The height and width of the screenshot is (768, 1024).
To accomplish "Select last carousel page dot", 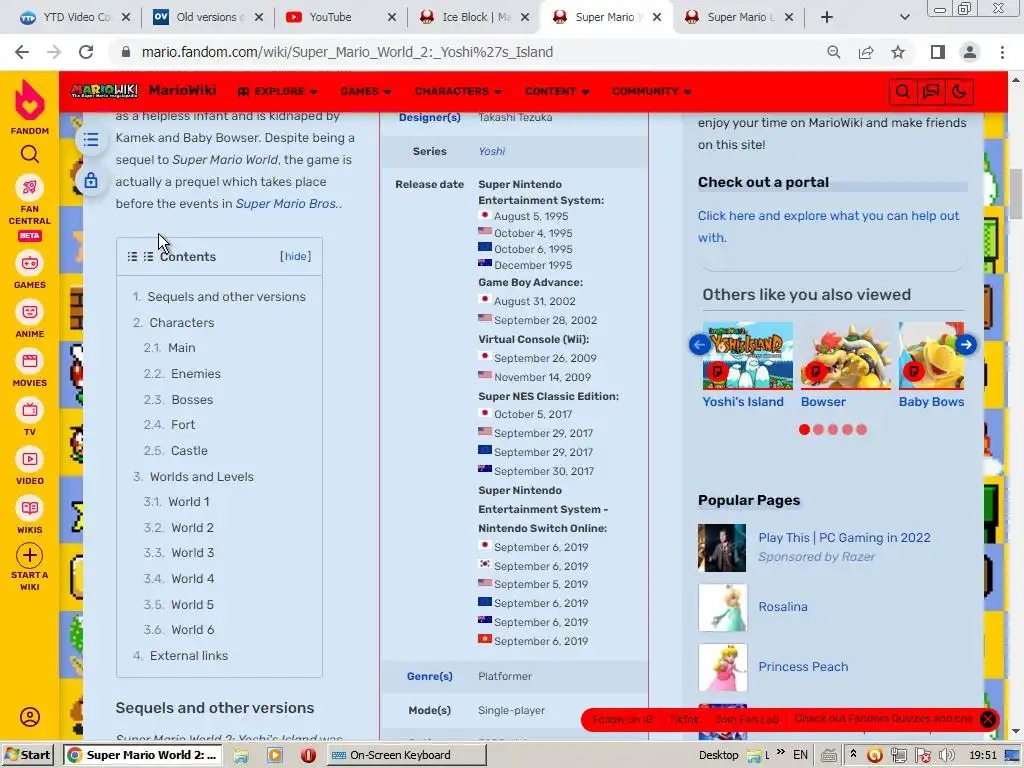I will (861, 430).
